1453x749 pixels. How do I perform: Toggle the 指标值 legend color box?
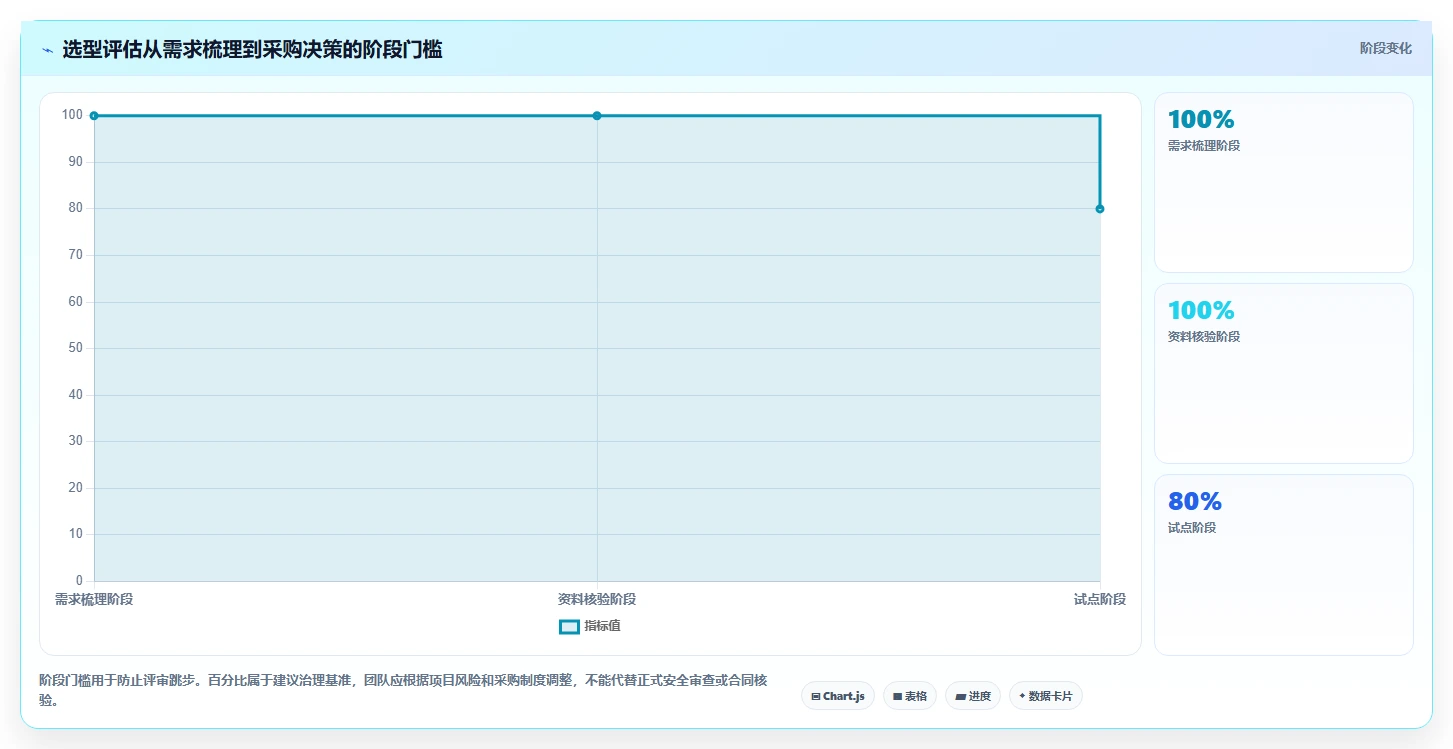[x=569, y=627]
